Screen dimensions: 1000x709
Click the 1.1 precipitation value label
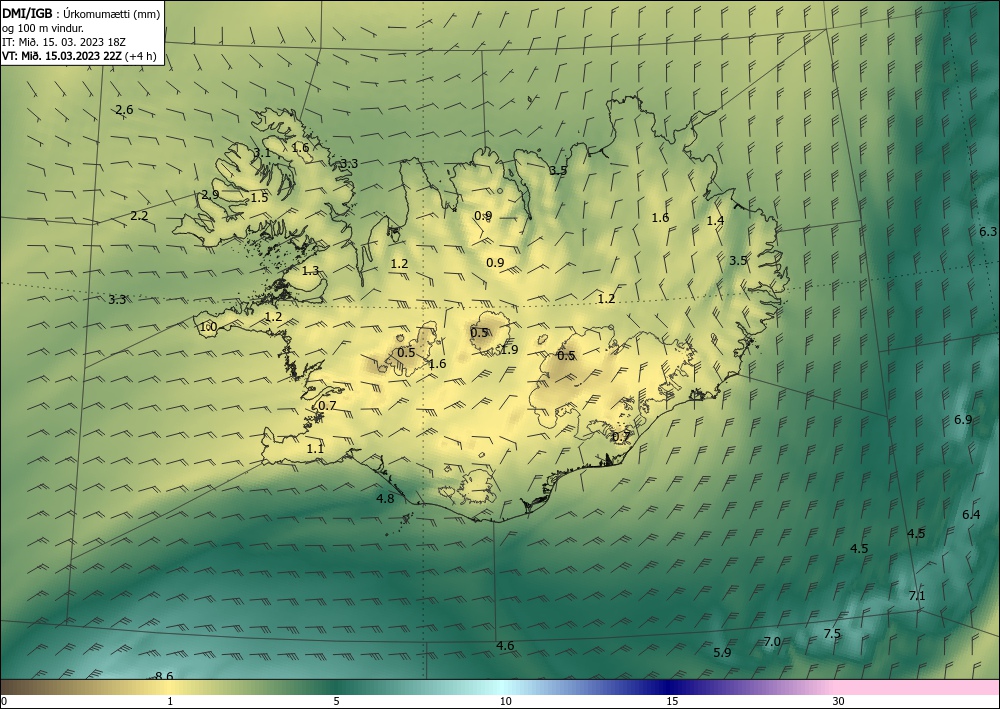(x=315, y=449)
